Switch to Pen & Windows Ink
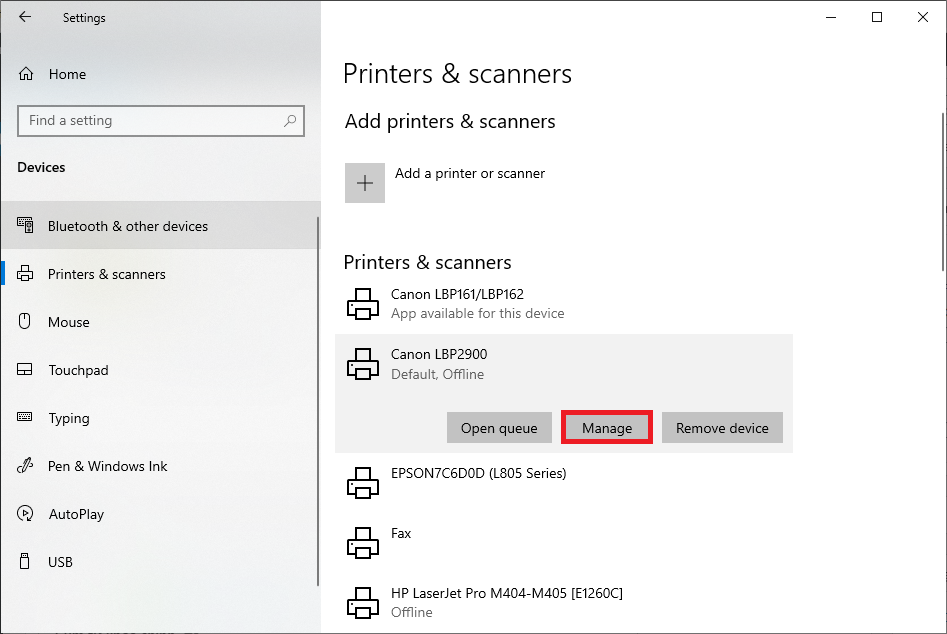Viewport: 947px width, 634px height. click(x=108, y=466)
